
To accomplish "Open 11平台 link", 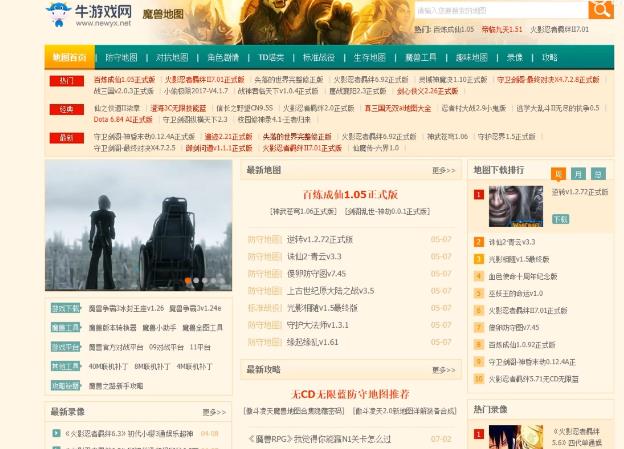I will click(200, 347).
